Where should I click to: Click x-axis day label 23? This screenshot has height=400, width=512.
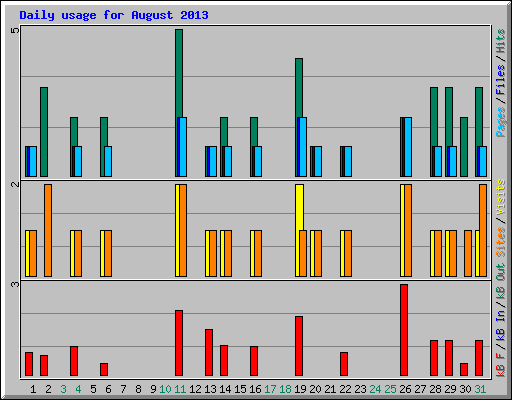pyautogui.click(x=360, y=389)
